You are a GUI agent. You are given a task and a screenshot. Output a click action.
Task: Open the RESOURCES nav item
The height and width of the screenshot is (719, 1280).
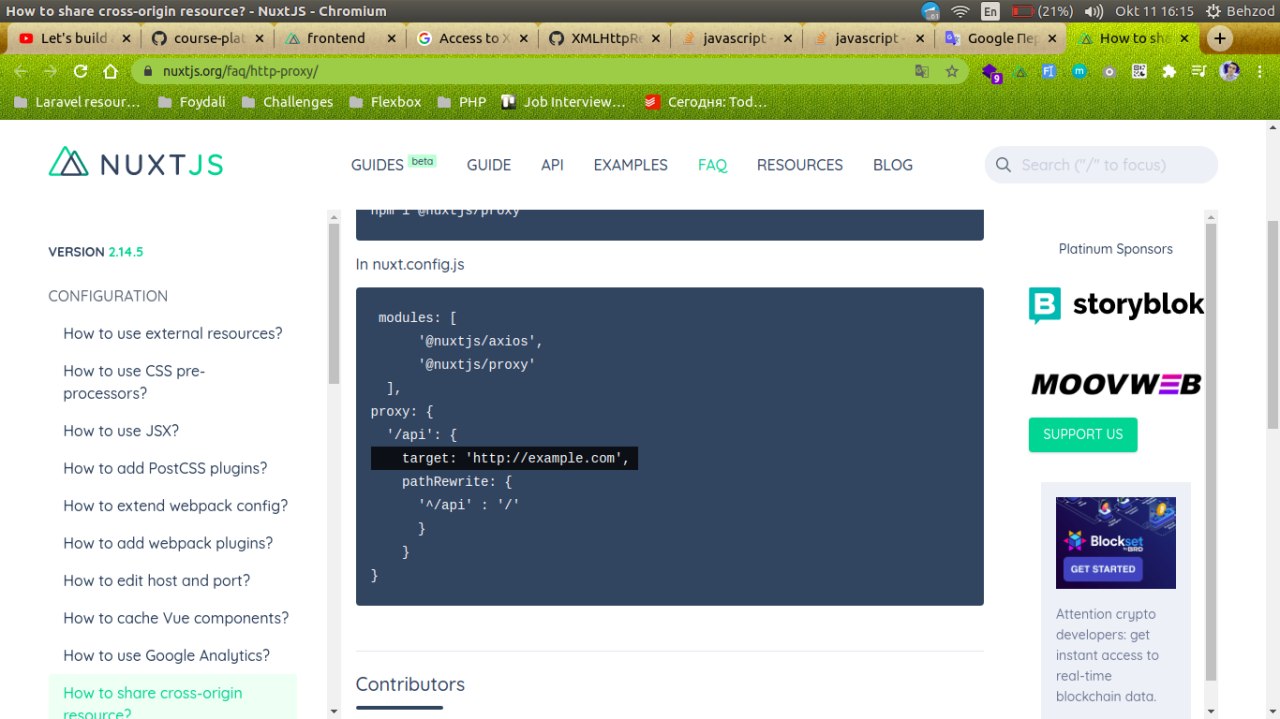coord(800,165)
